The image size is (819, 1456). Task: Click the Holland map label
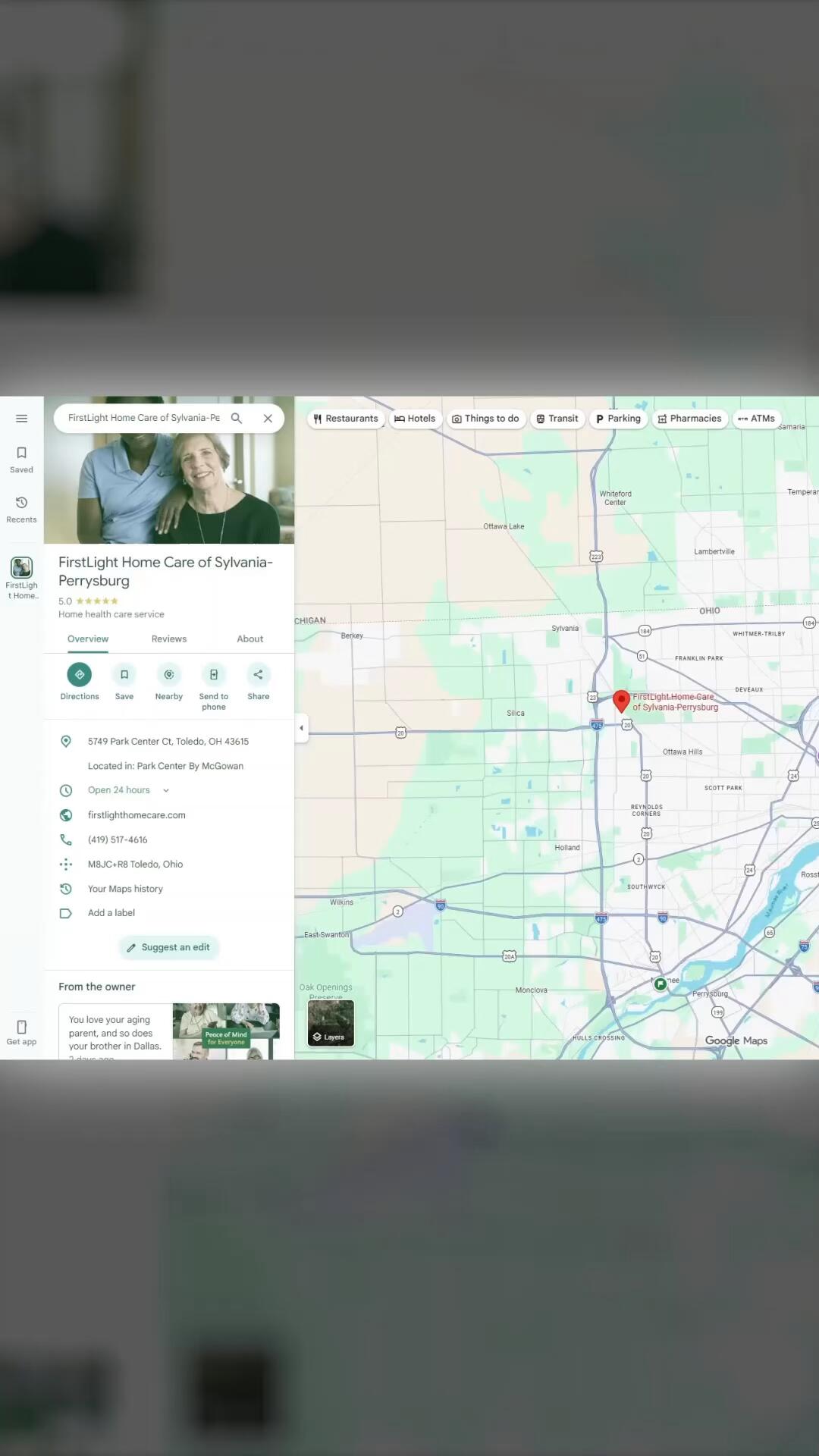[x=567, y=848]
